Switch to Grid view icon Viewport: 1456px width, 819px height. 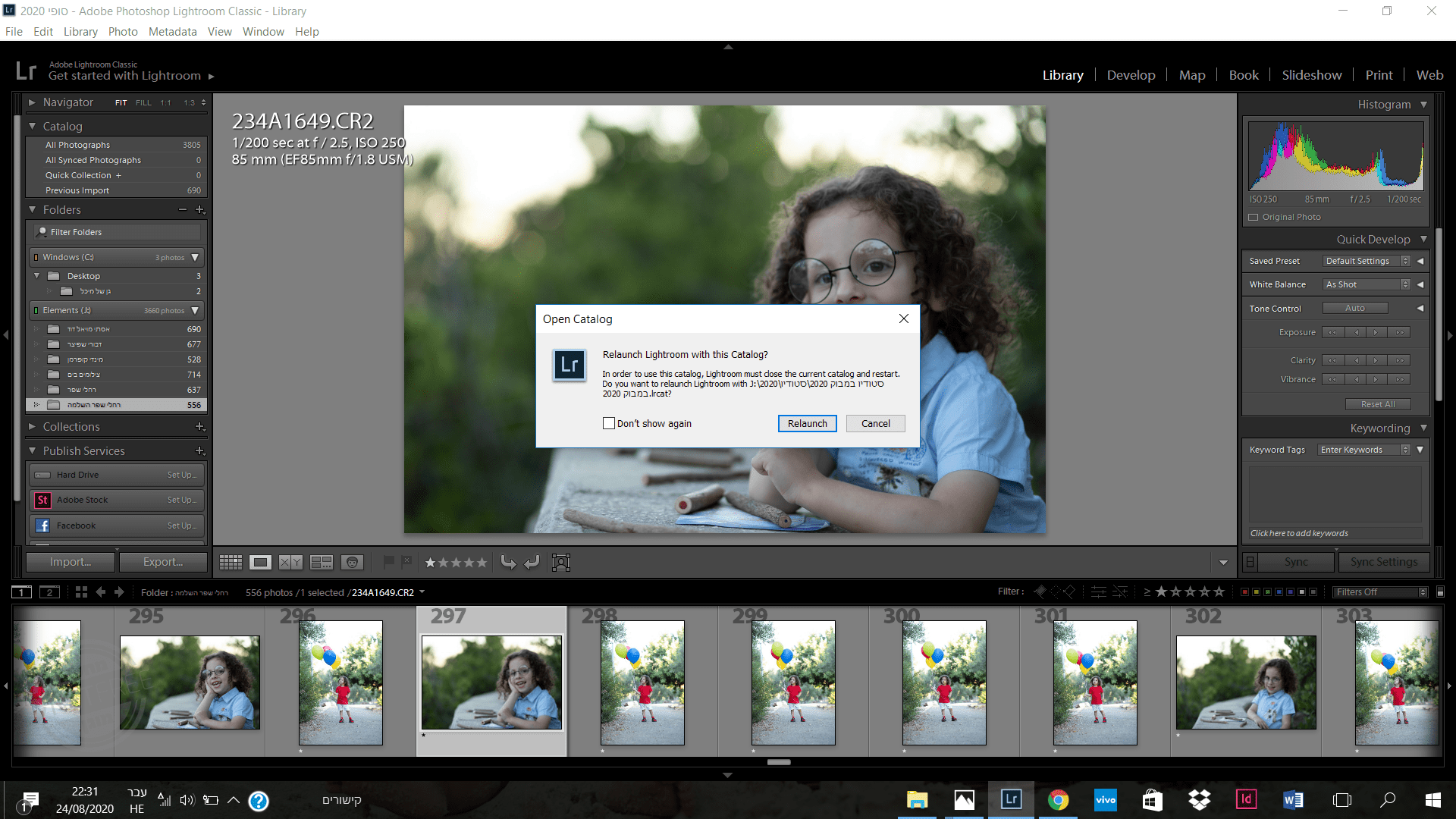tap(231, 562)
